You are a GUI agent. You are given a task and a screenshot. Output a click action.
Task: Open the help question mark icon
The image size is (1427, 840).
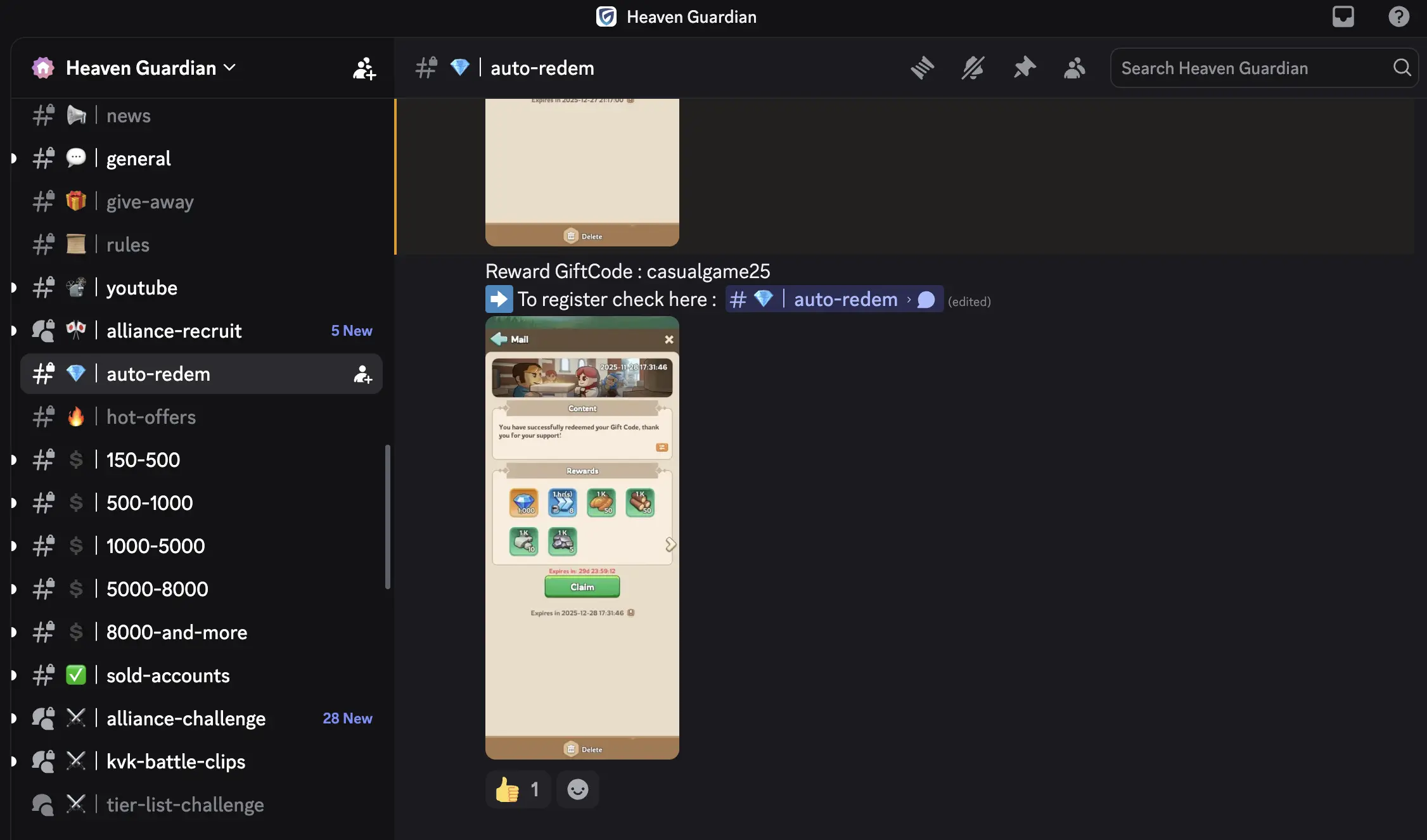click(1398, 16)
